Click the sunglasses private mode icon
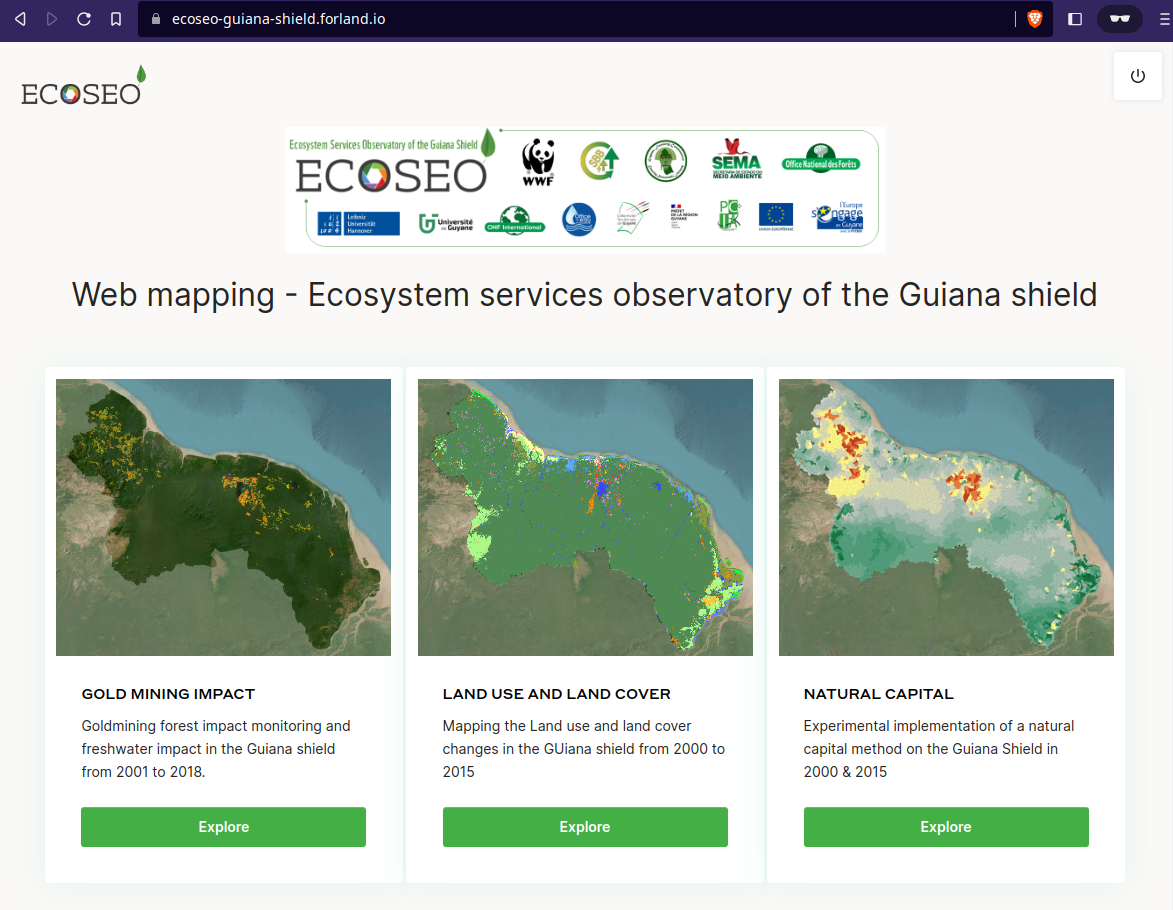 (1119, 19)
